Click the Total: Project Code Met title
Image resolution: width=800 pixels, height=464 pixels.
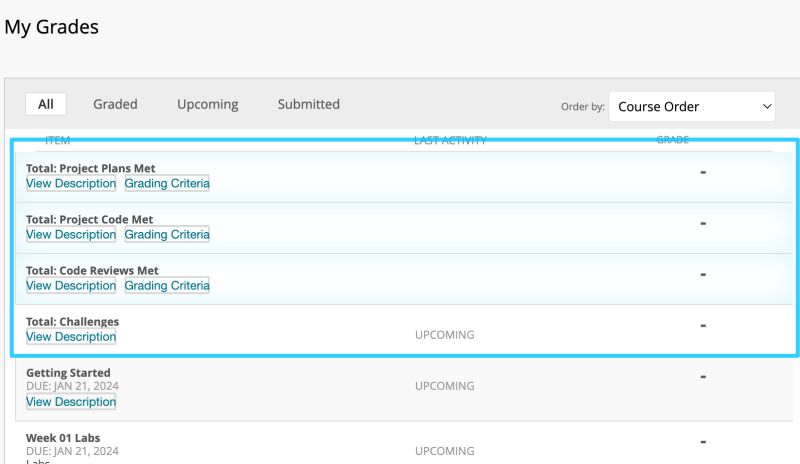coord(89,219)
